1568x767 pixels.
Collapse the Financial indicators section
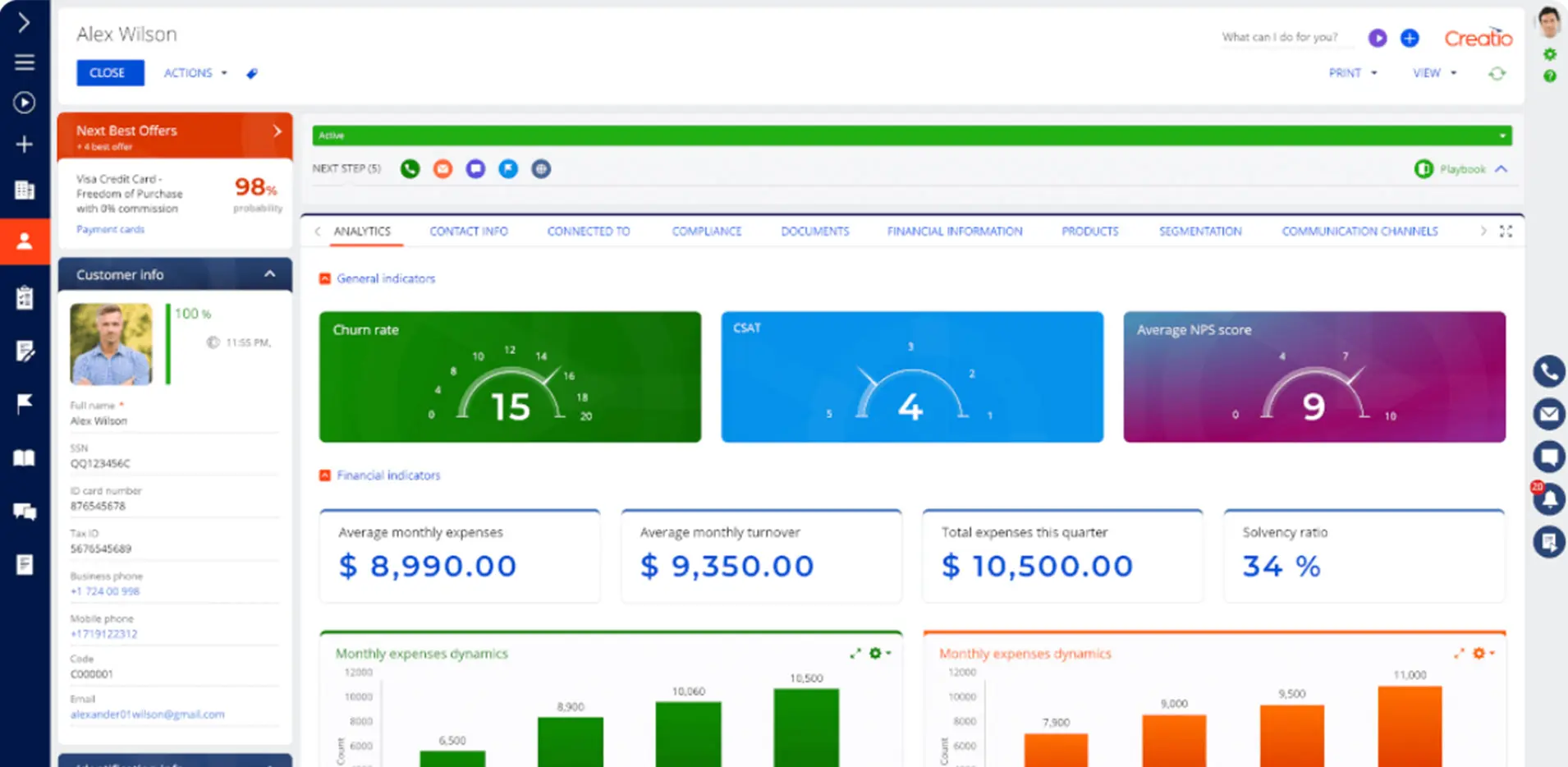pyautogui.click(x=325, y=475)
